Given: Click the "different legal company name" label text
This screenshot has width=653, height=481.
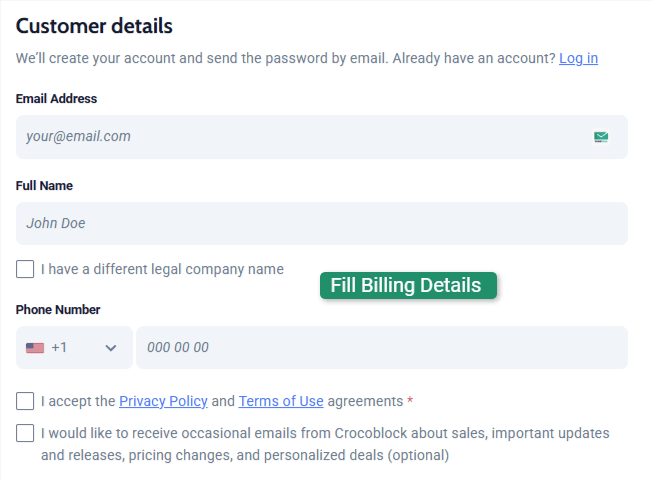Looking at the screenshot, I should pos(162,269).
